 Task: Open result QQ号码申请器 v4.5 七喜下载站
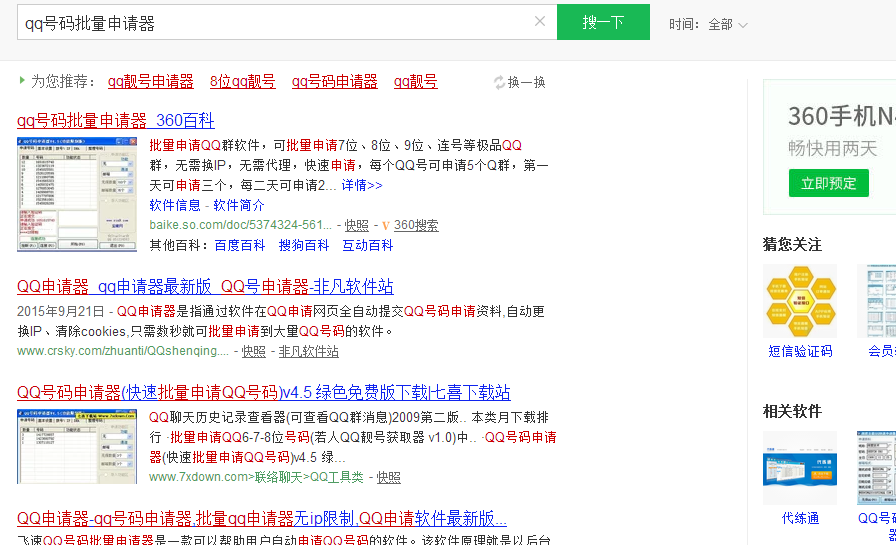[263, 392]
